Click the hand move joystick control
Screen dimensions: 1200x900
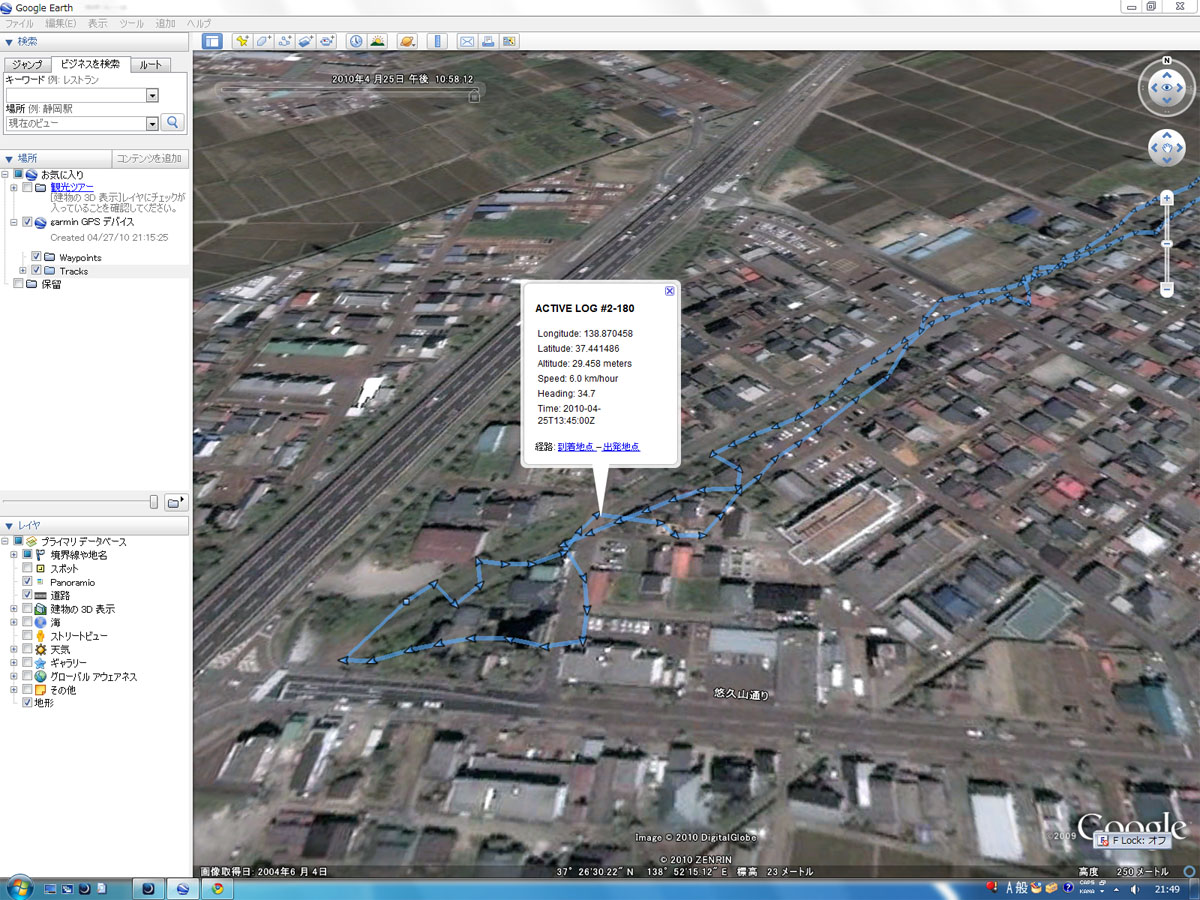click(1166, 148)
